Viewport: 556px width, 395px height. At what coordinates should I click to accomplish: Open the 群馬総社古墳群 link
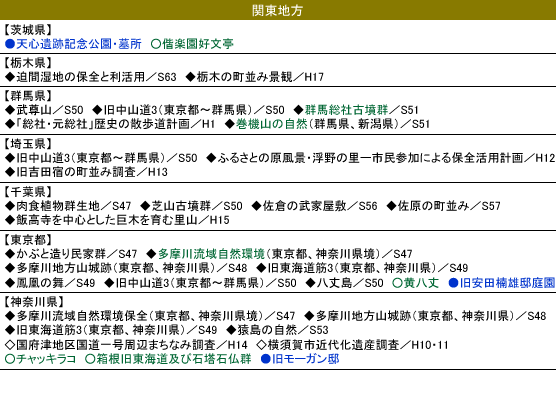coord(346,110)
